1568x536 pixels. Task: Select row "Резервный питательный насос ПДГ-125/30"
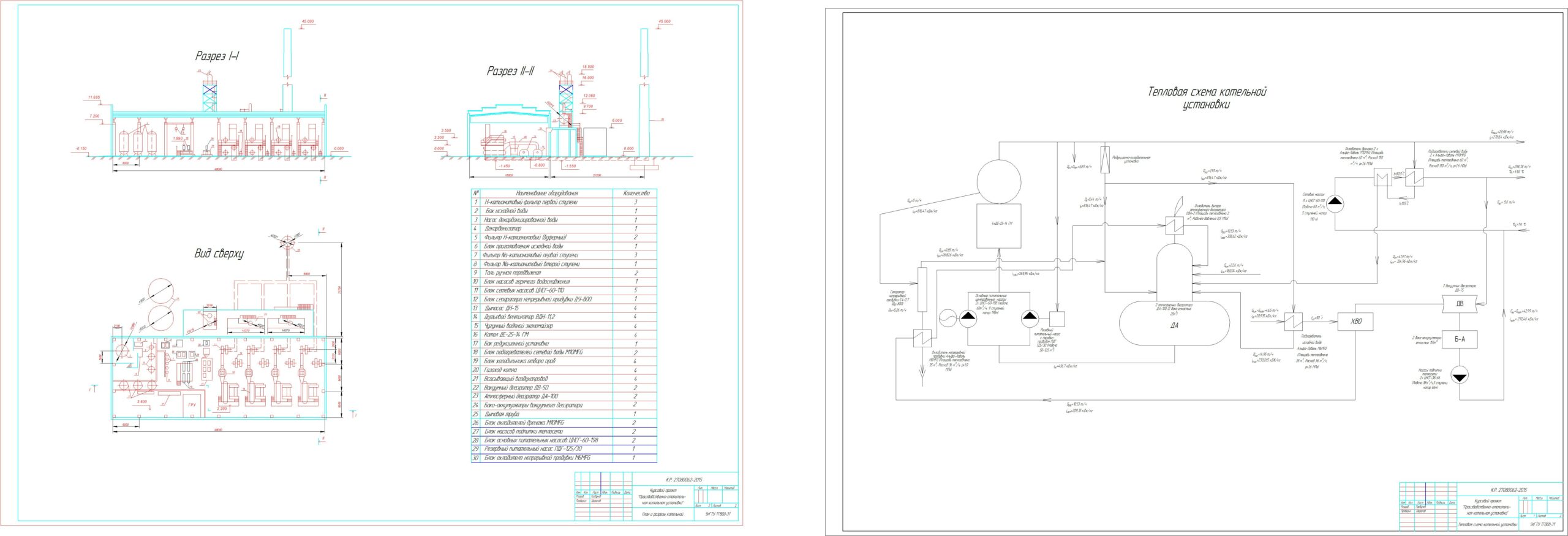(x=563, y=449)
